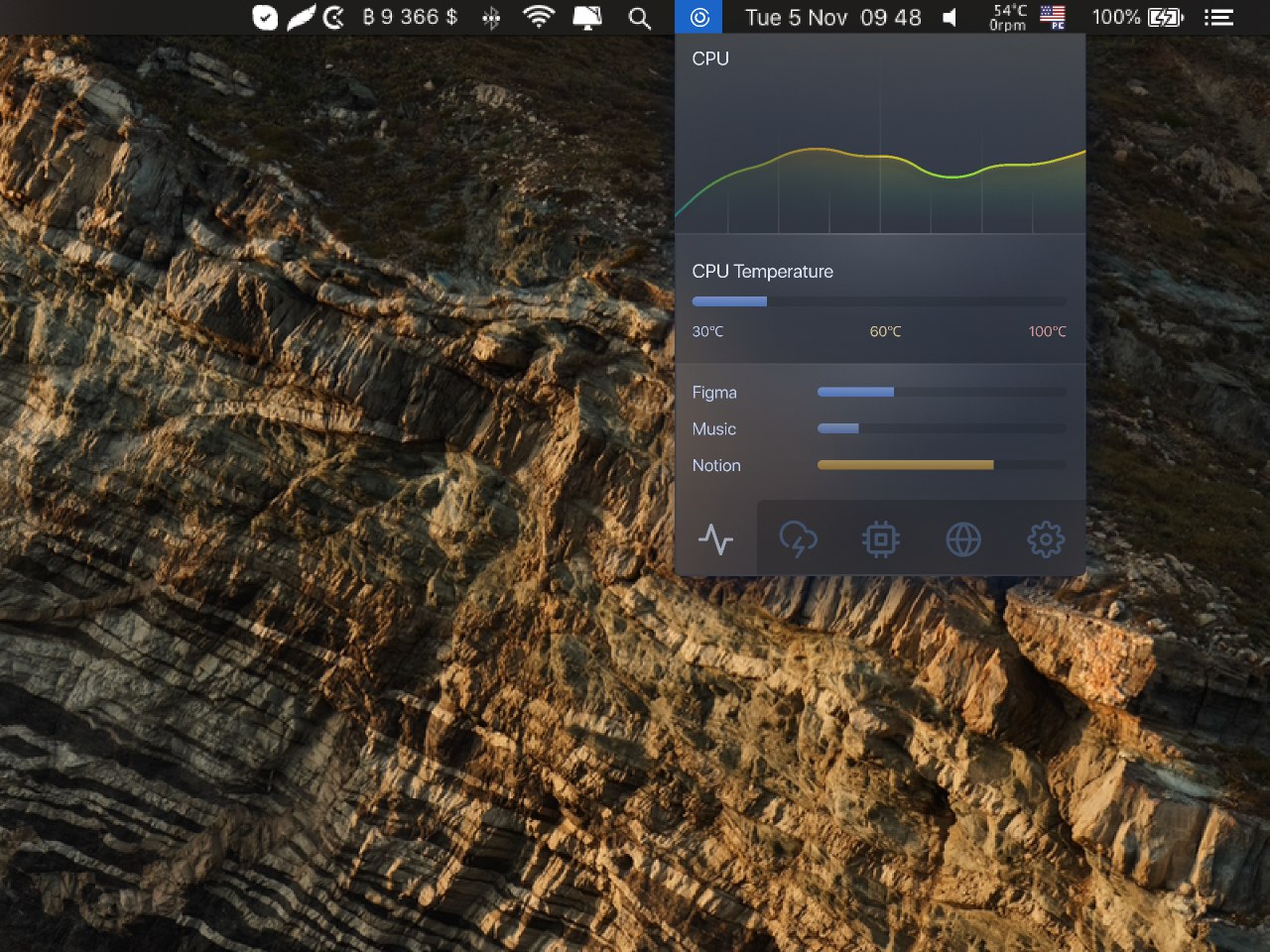Open the activity pulse tab
The height and width of the screenshot is (952, 1270).
click(x=715, y=539)
